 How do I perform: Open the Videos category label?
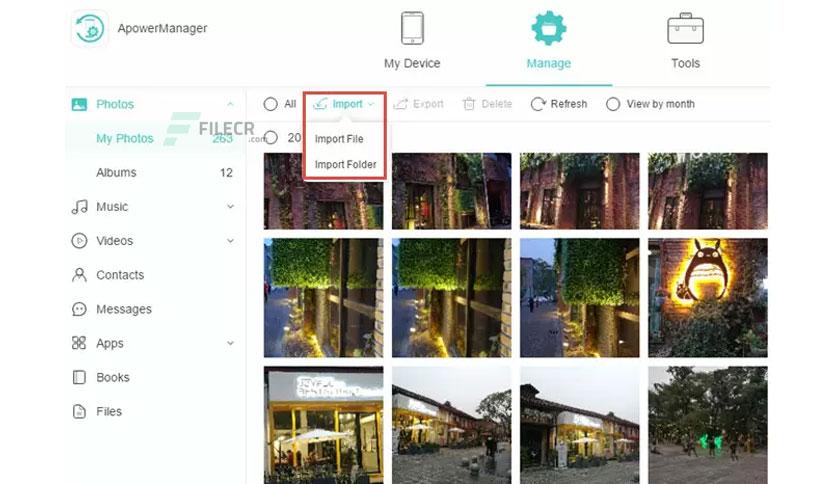[115, 241]
